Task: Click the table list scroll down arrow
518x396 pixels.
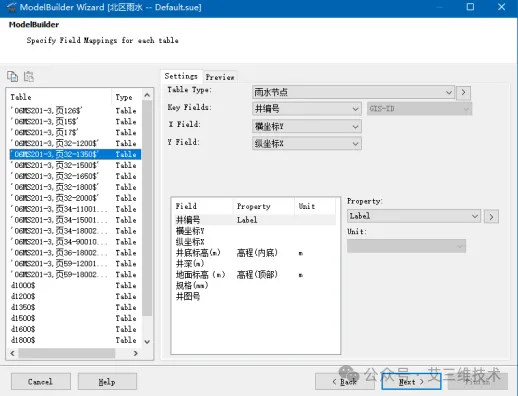Action: (x=147, y=342)
